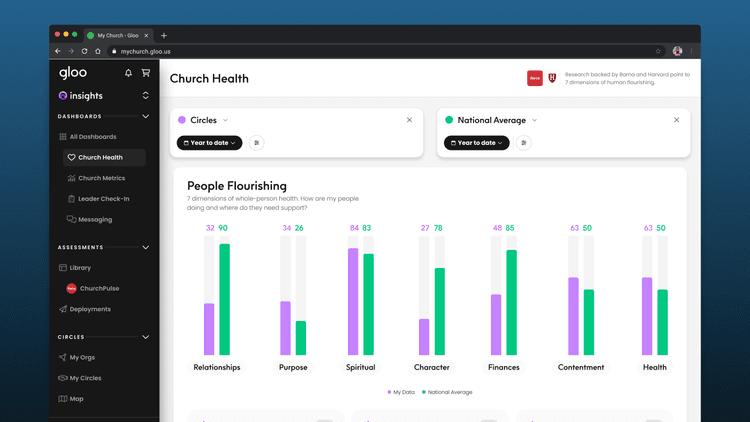
Task: Click the gloo logo in sidebar
Action: [73, 73]
